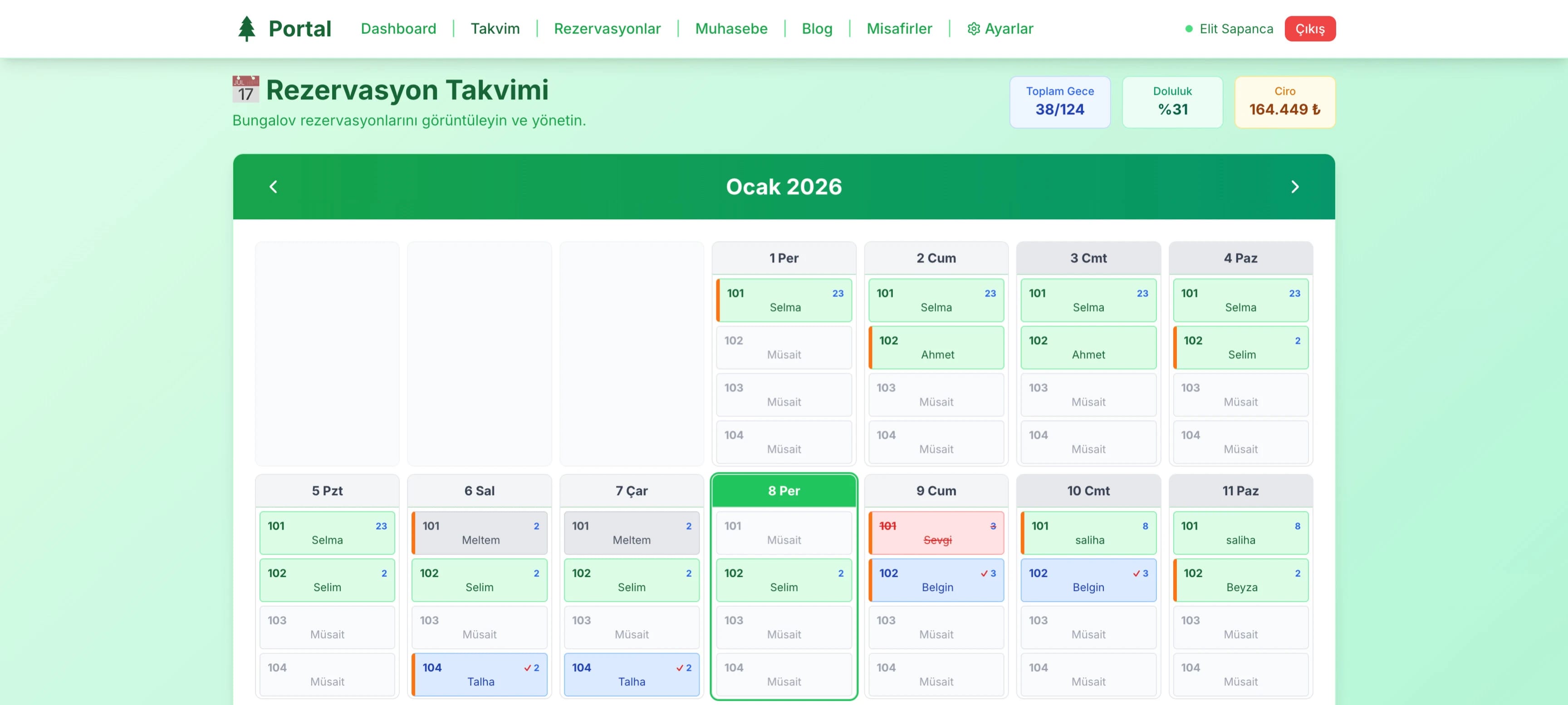
Task: Click the red checkmark on Belgin's 9 Cum booking
Action: tap(984, 573)
